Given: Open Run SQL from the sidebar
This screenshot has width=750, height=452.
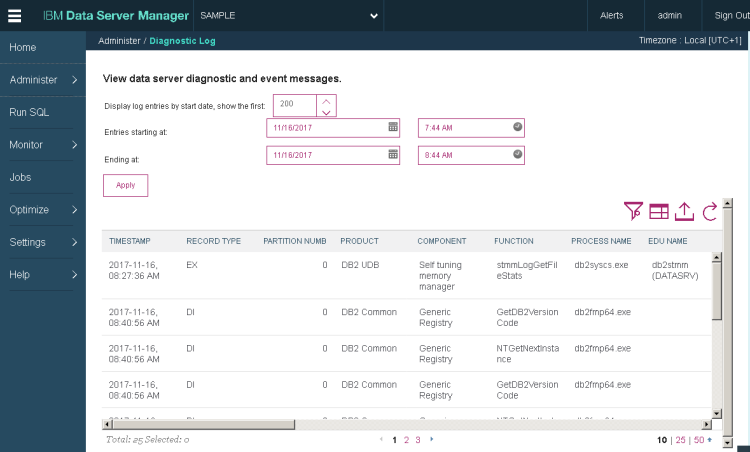Looking at the screenshot, I should click(x=43, y=112).
